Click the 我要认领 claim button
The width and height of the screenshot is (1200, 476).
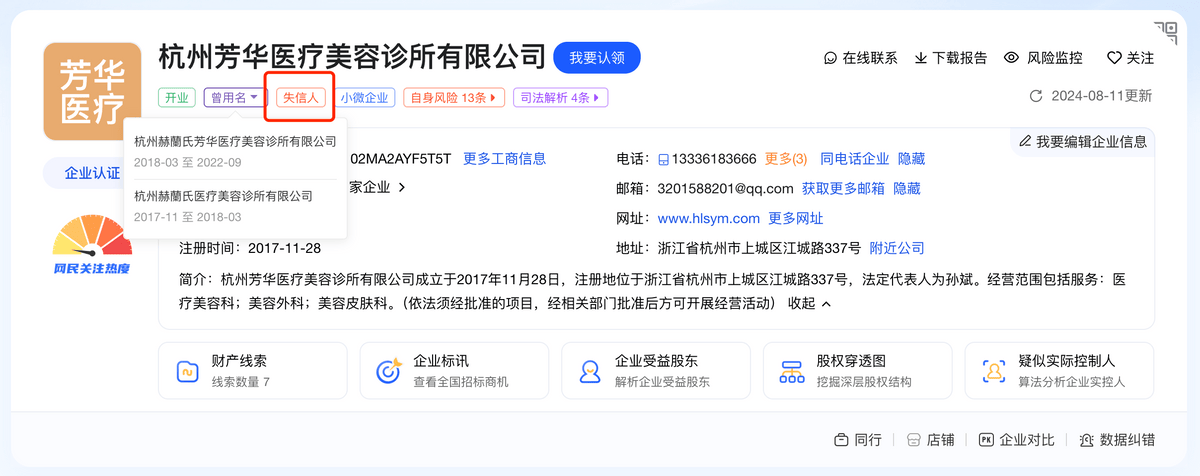pos(597,58)
